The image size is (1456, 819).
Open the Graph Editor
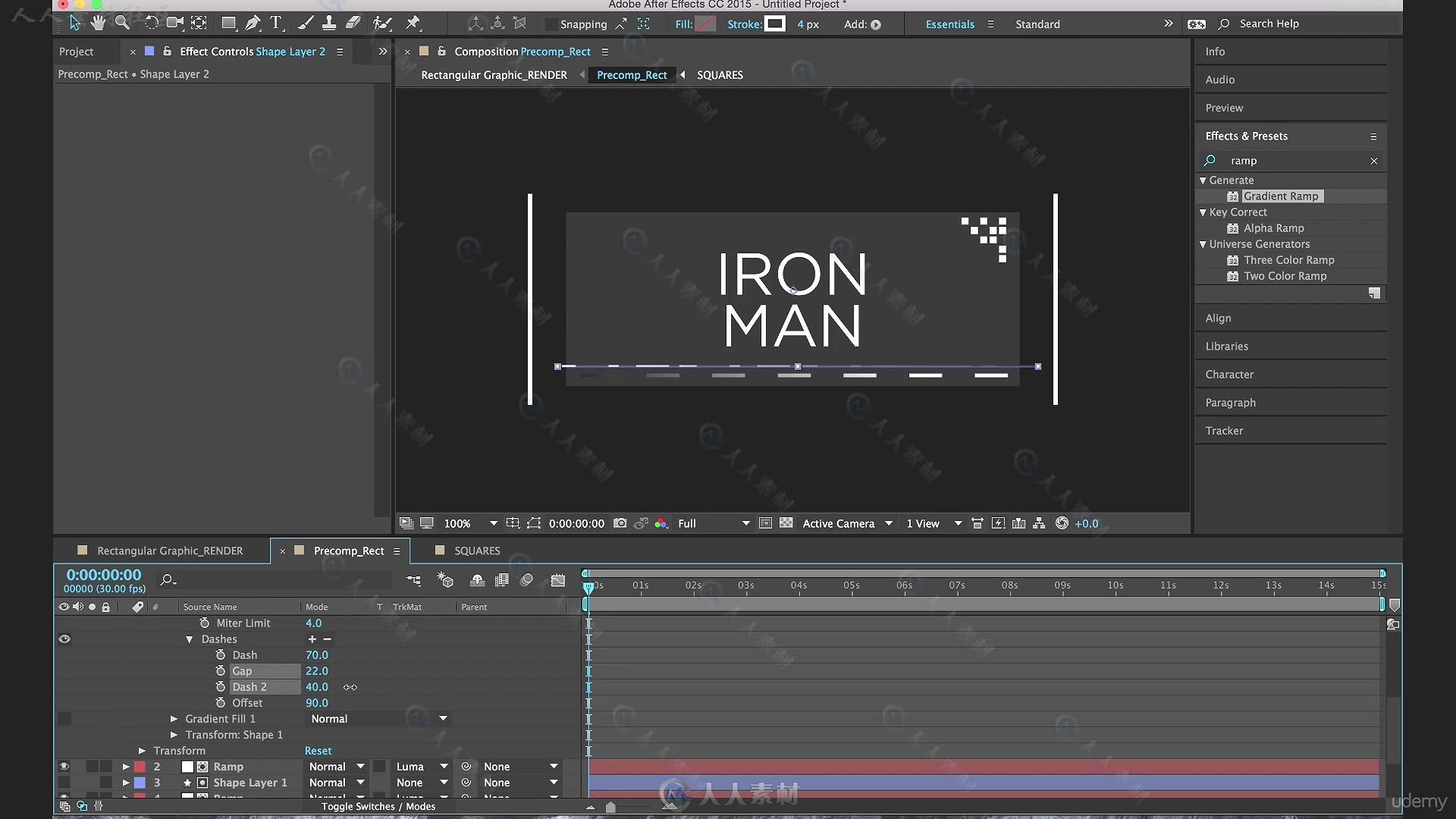(x=558, y=580)
